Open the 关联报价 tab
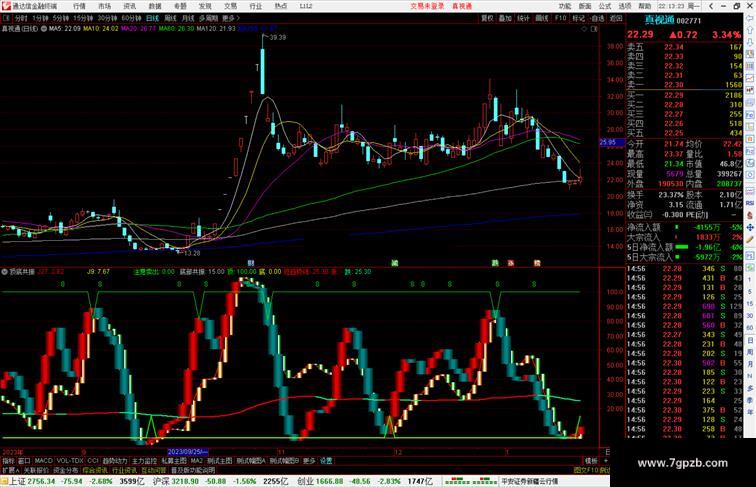 (x=36, y=470)
